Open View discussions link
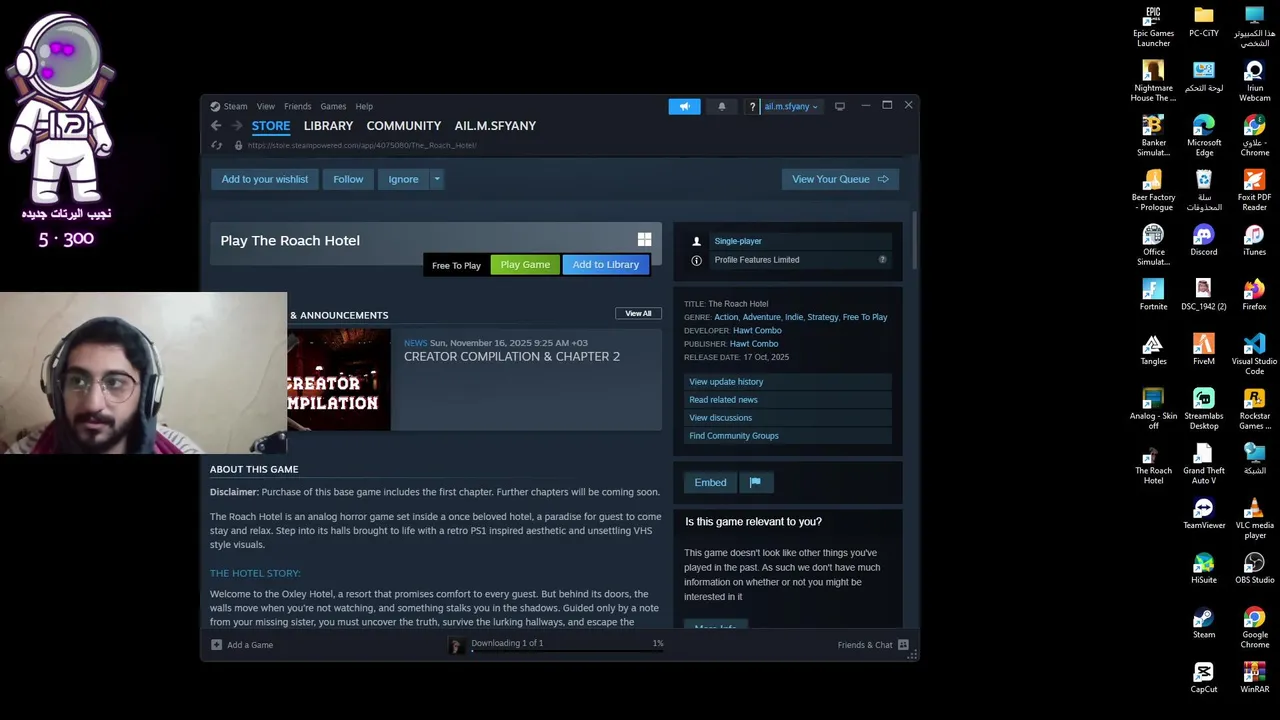1280x720 pixels. click(788, 418)
